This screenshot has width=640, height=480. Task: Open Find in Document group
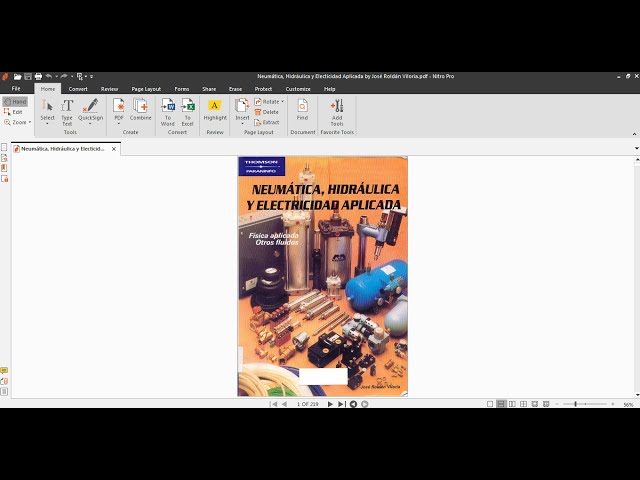pos(302,109)
